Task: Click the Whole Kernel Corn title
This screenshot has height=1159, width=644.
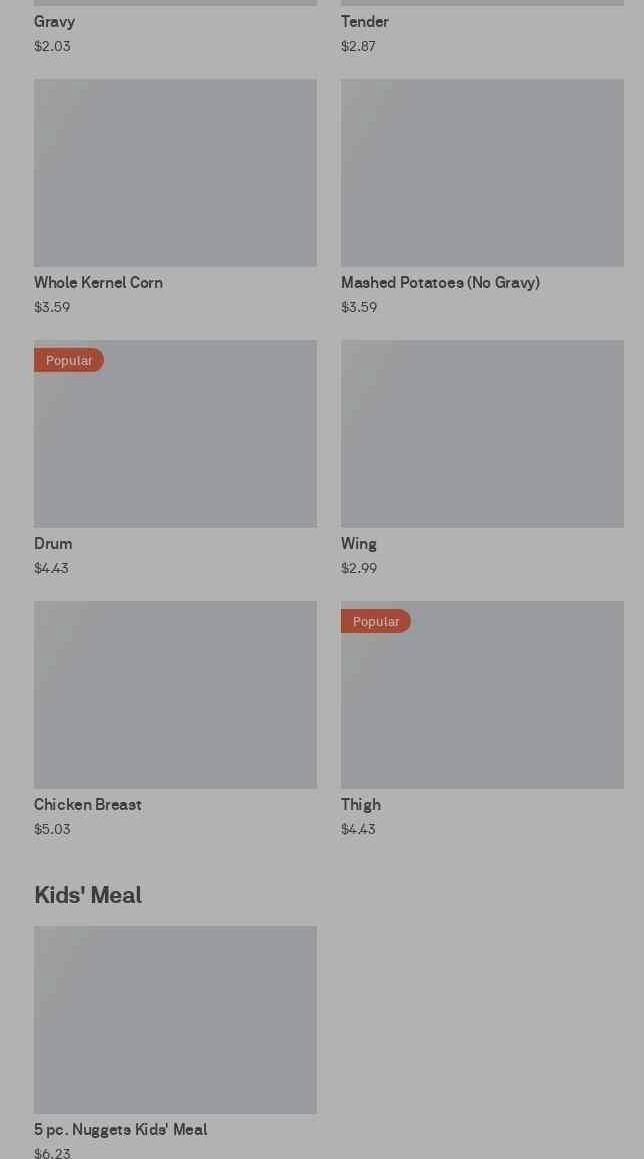Action: pos(98,282)
